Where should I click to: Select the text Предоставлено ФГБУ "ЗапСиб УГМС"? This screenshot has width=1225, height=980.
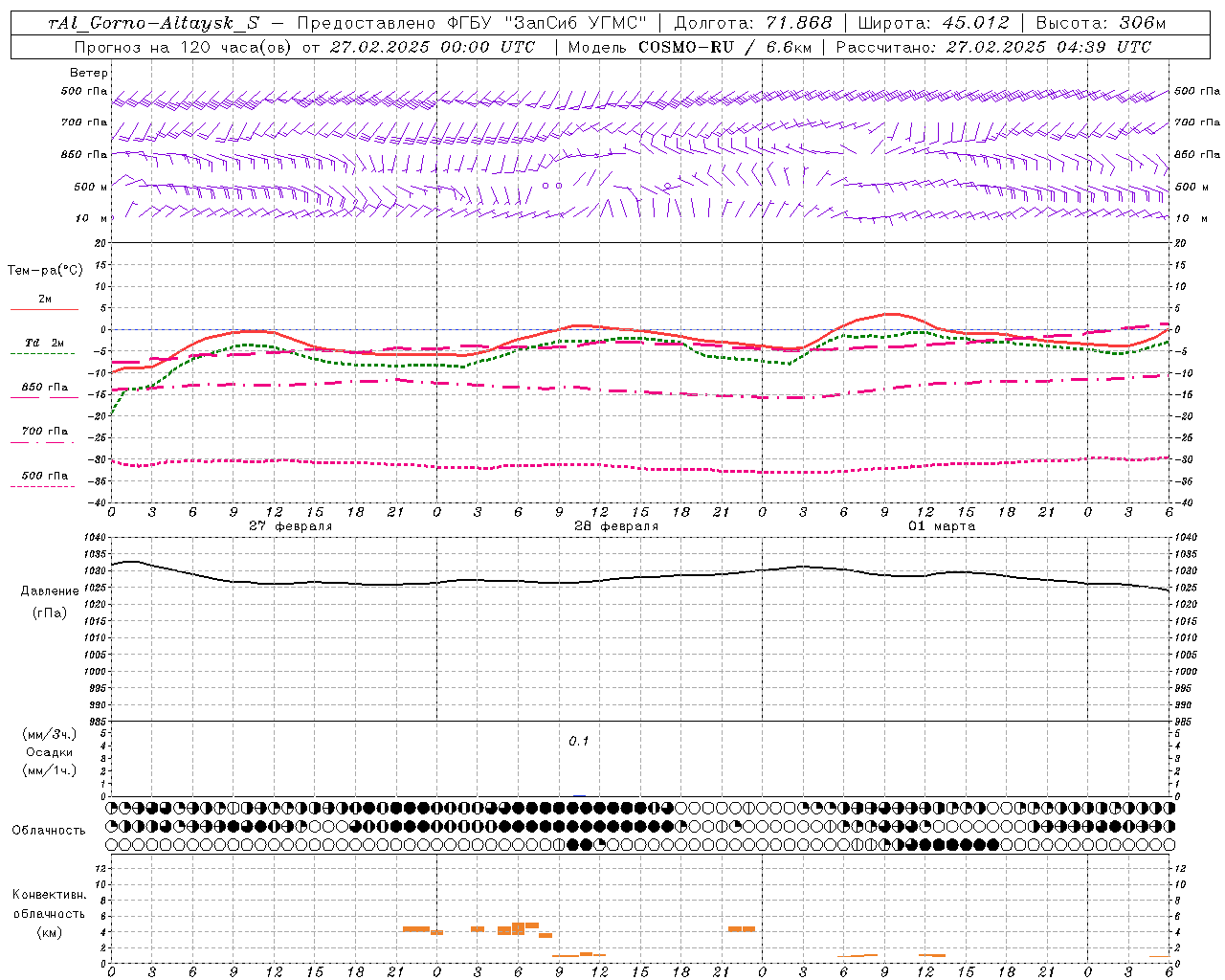point(473,24)
